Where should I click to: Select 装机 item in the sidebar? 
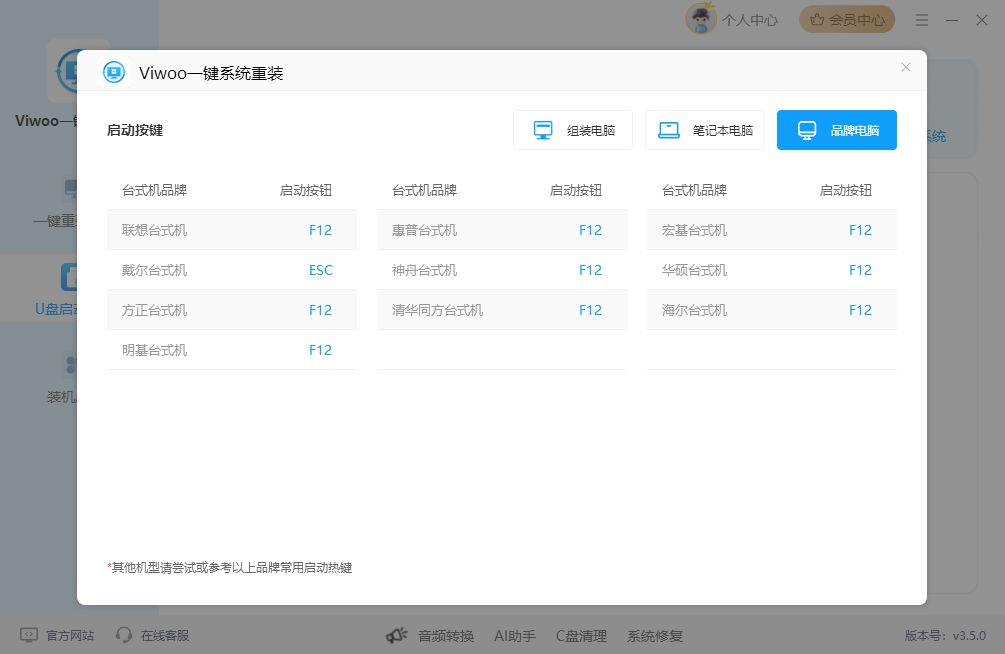pos(62,397)
